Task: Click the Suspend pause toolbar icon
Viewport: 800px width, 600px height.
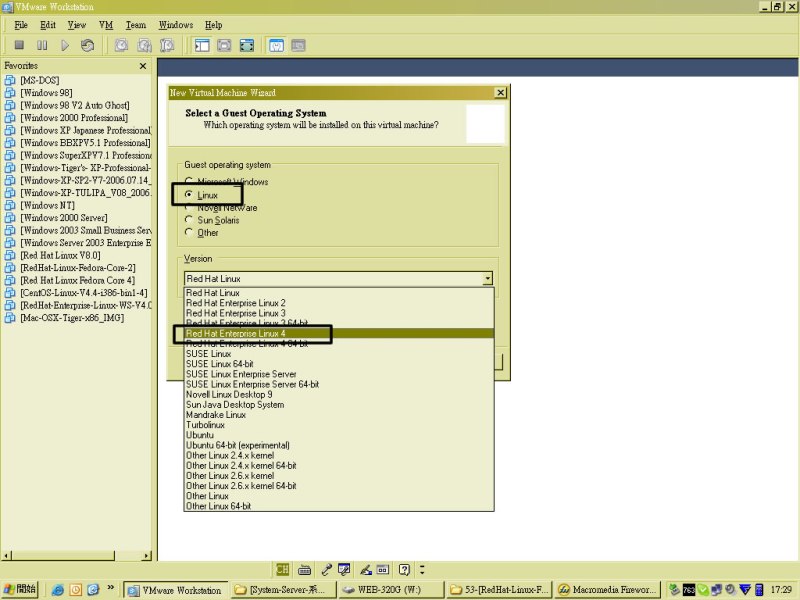Action: (42, 45)
